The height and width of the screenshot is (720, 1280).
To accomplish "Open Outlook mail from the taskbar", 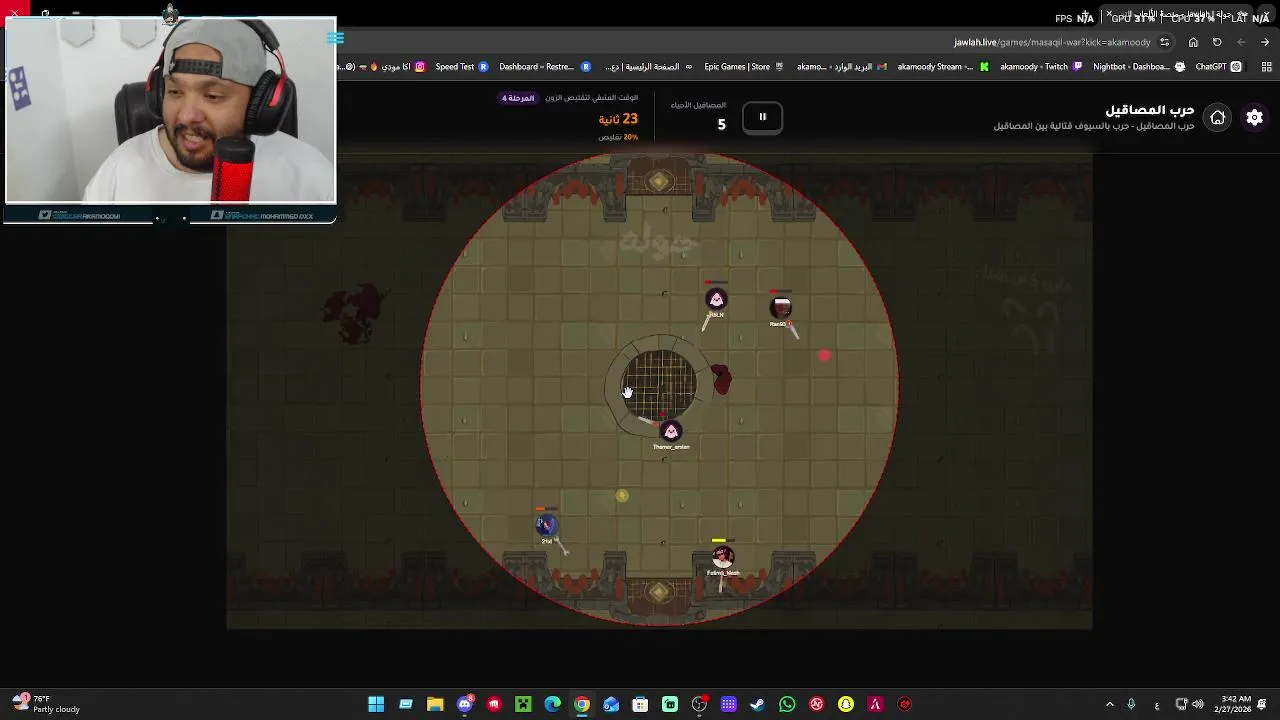I will coord(611,704).
